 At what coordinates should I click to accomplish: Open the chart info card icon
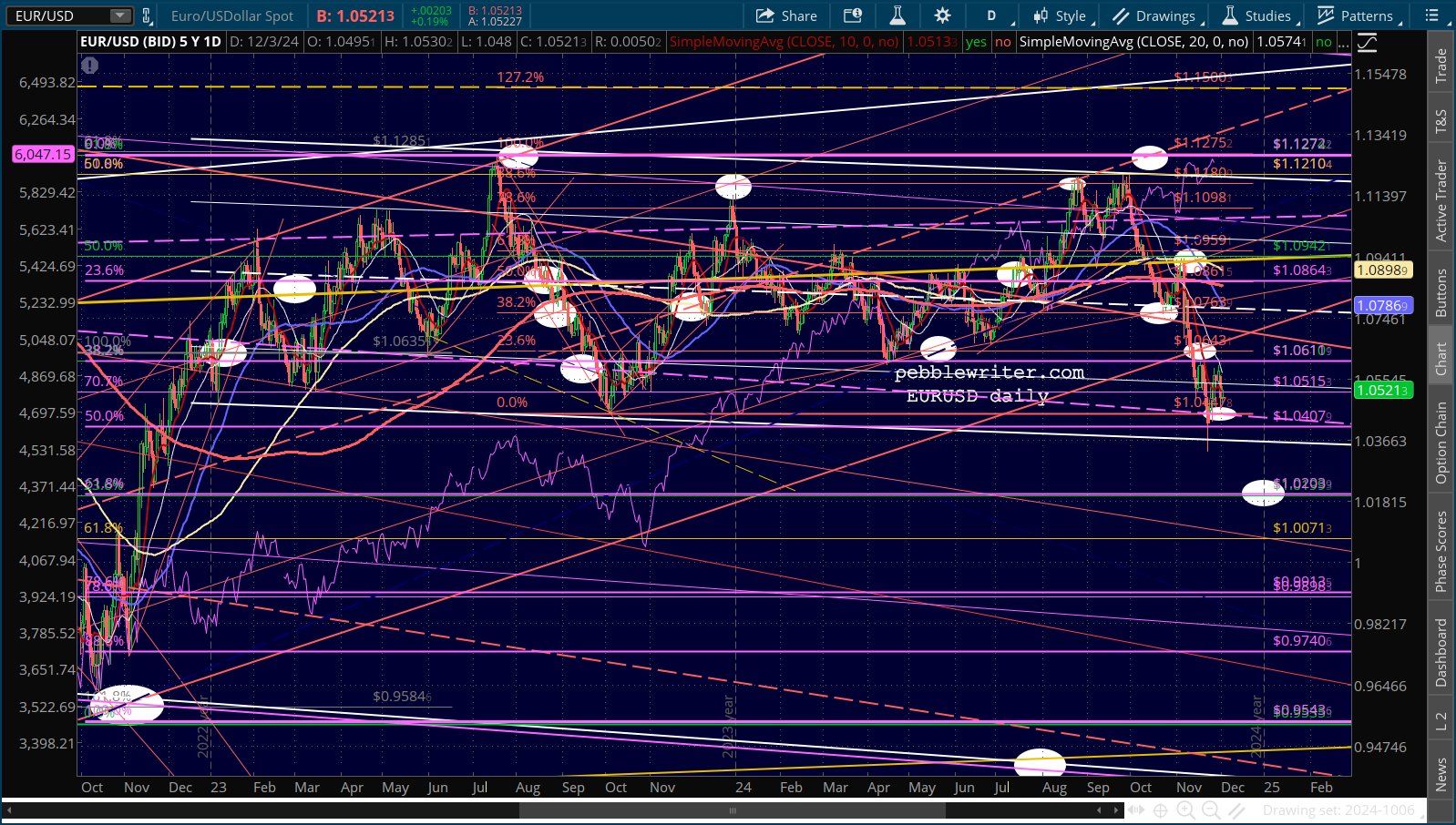(853, 15)
